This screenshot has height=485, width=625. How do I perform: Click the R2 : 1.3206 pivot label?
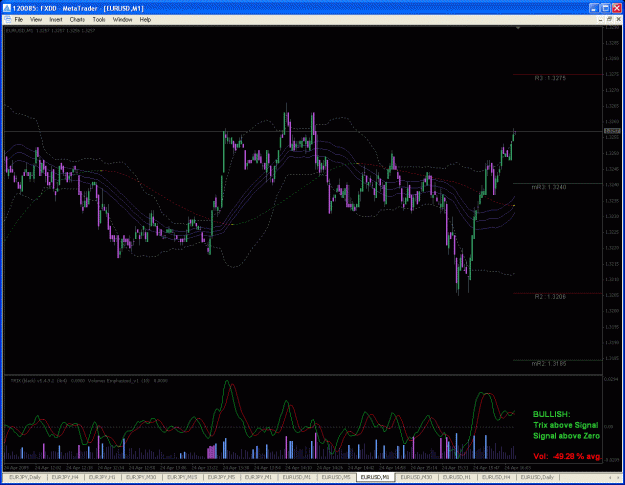click(550, 297)
